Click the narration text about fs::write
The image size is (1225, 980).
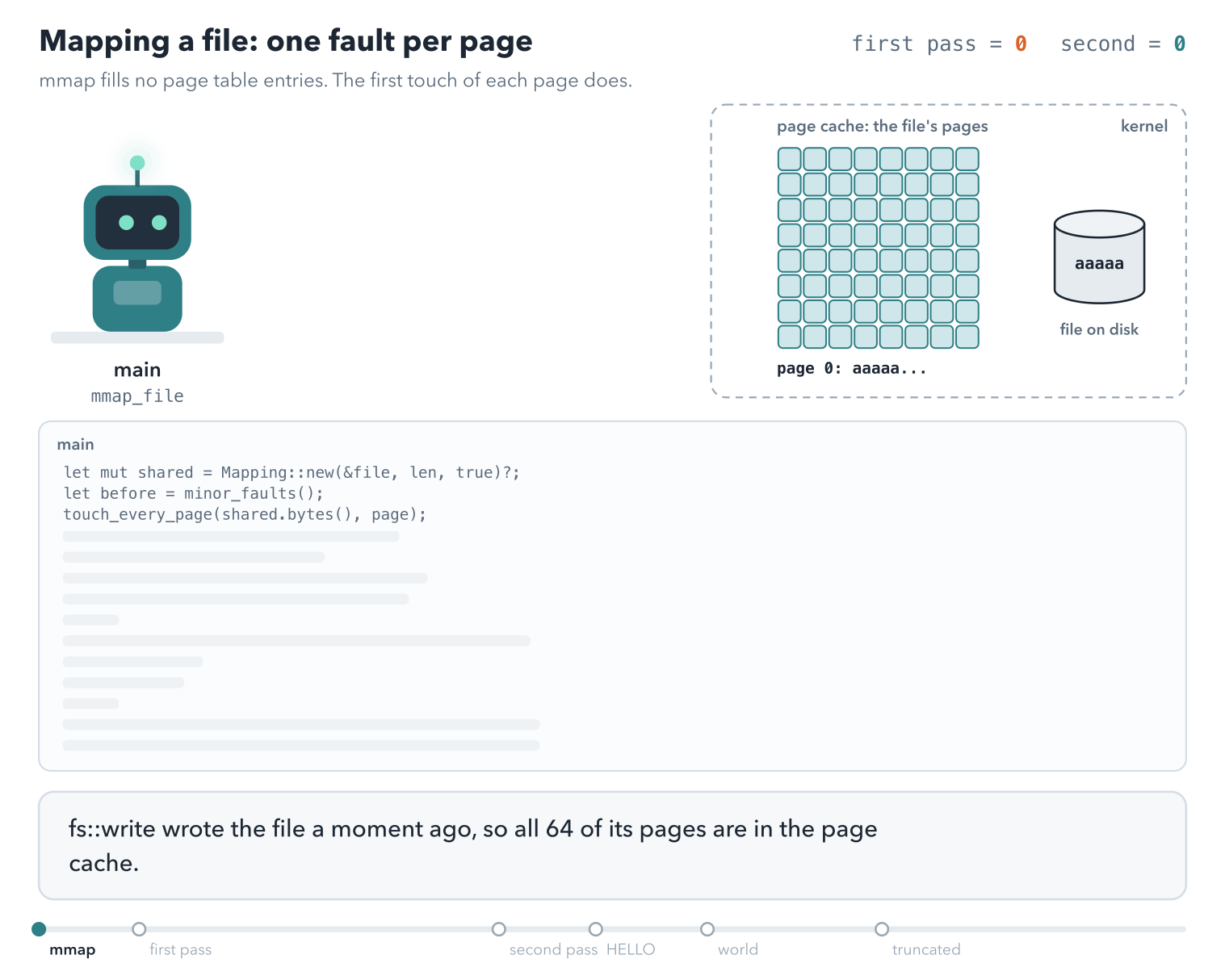pos(472,846)
